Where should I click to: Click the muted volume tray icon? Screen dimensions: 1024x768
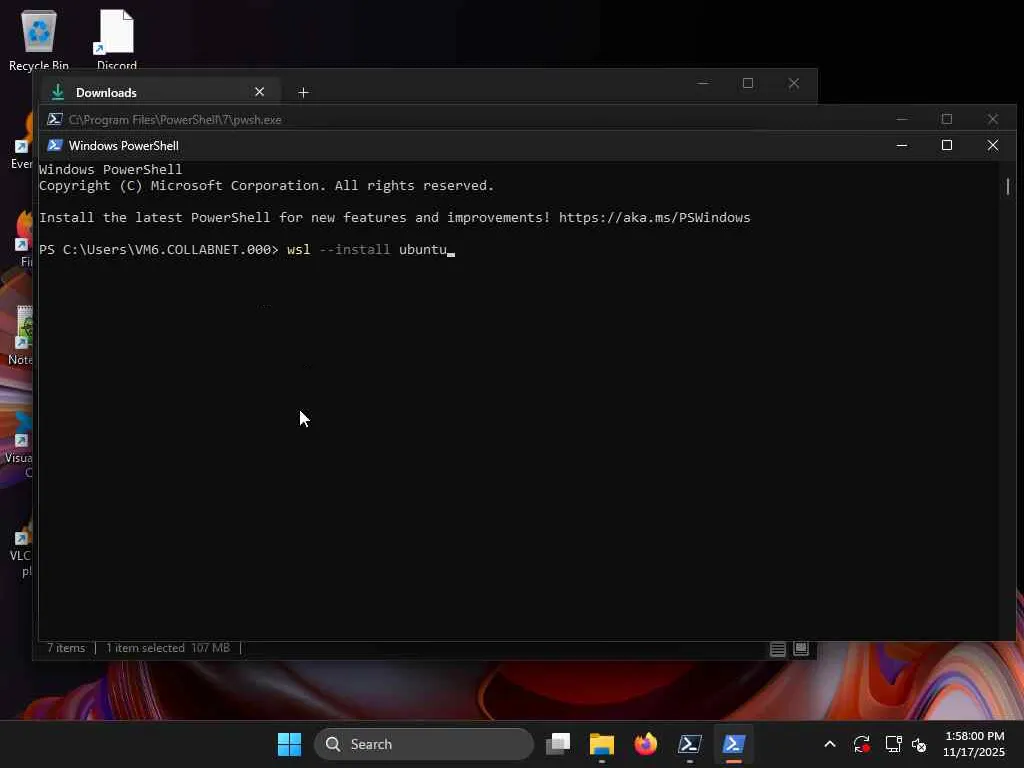(x=919, y=744)
